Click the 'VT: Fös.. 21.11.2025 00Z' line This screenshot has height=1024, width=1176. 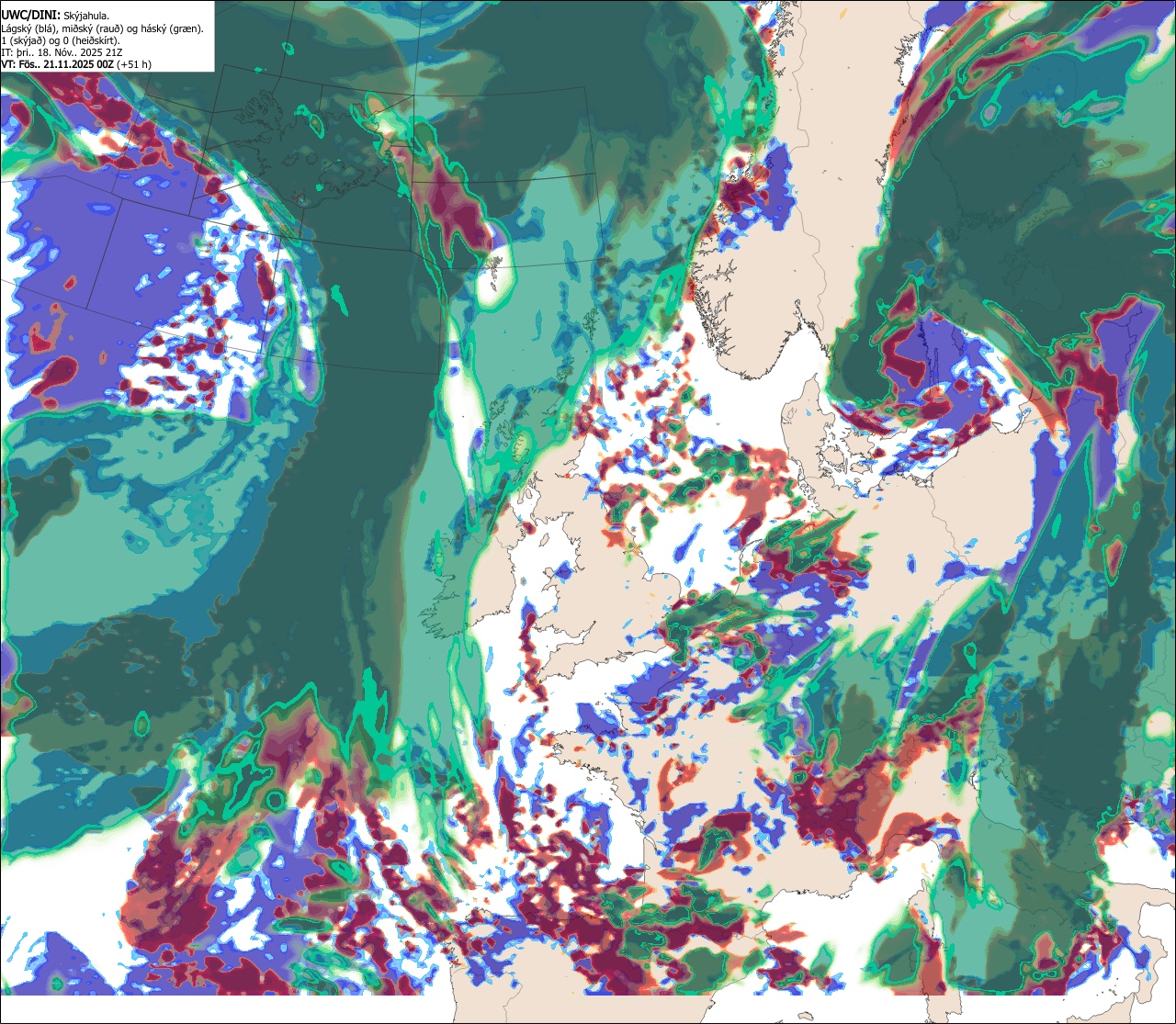pos(76,64)
